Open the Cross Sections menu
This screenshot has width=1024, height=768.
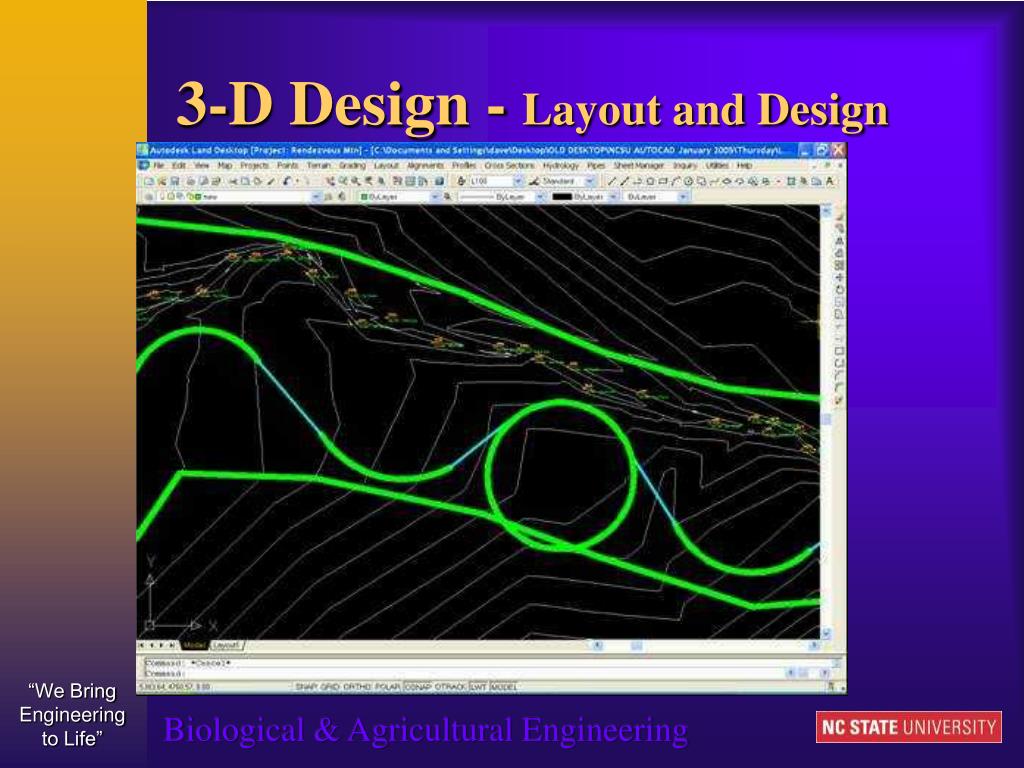pyautogui.click(x=509, y=166)
